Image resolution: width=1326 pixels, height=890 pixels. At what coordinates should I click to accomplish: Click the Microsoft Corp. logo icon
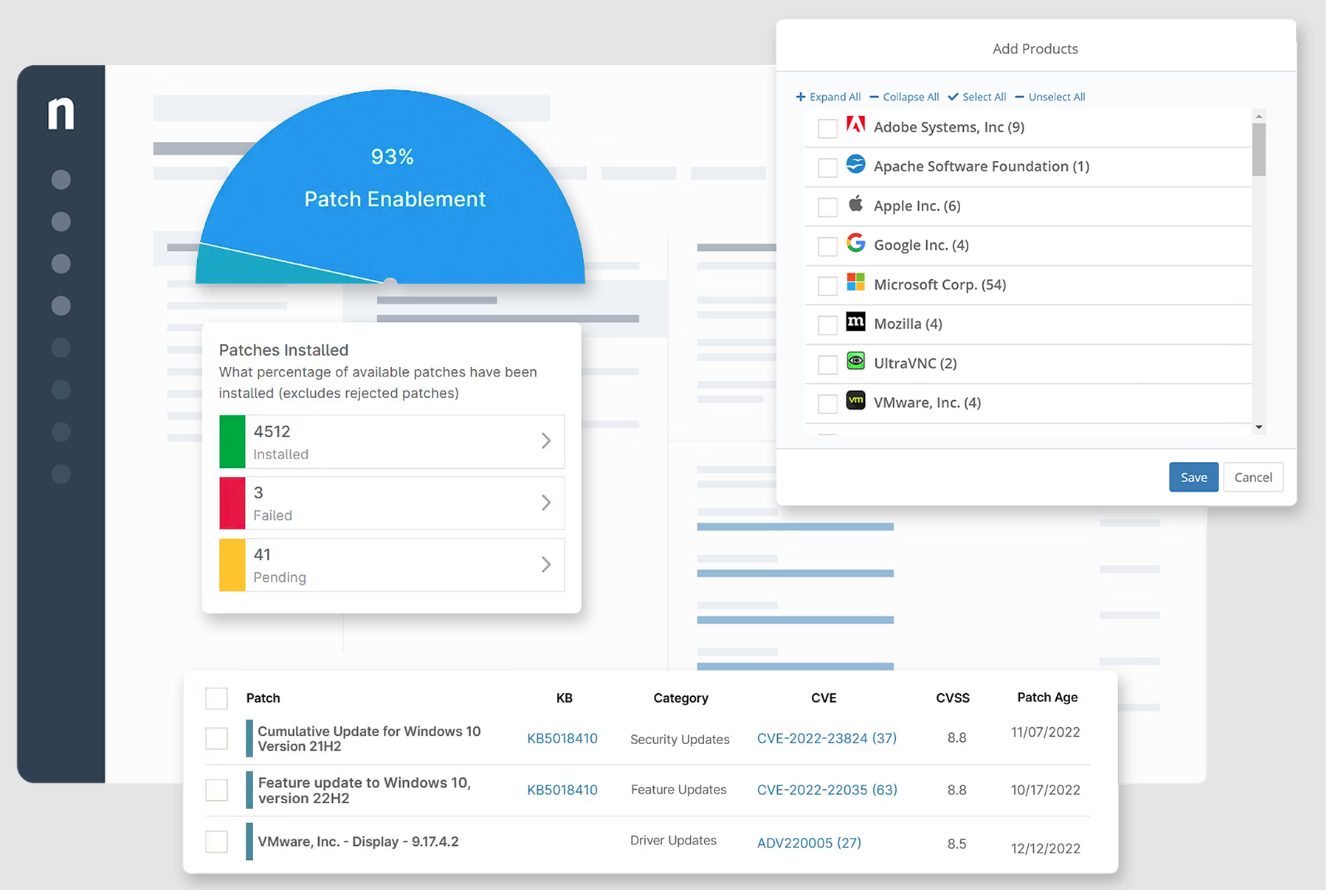click(x=855, y=282)
